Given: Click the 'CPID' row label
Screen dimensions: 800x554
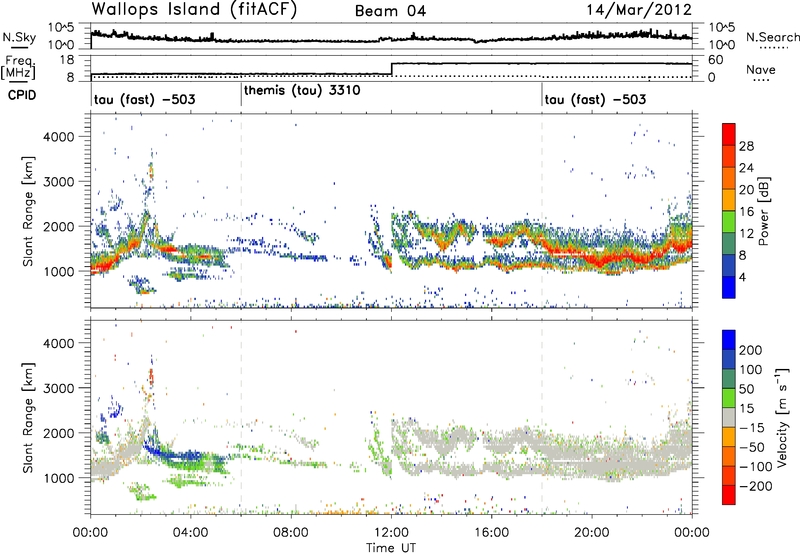Looking at the screenshot, I should 22,95.
